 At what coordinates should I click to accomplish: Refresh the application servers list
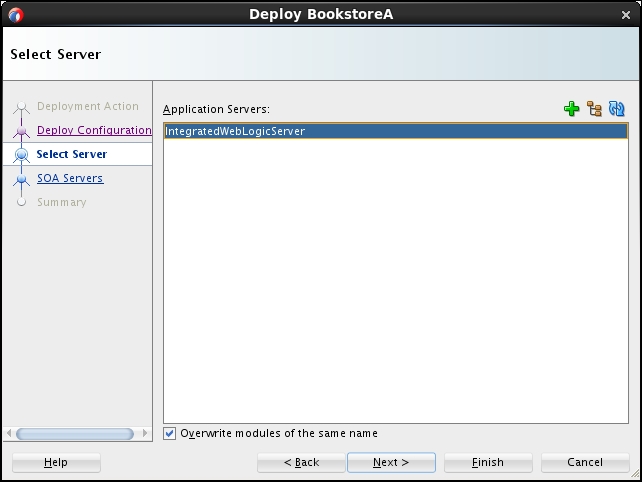[x=617, y=109]
